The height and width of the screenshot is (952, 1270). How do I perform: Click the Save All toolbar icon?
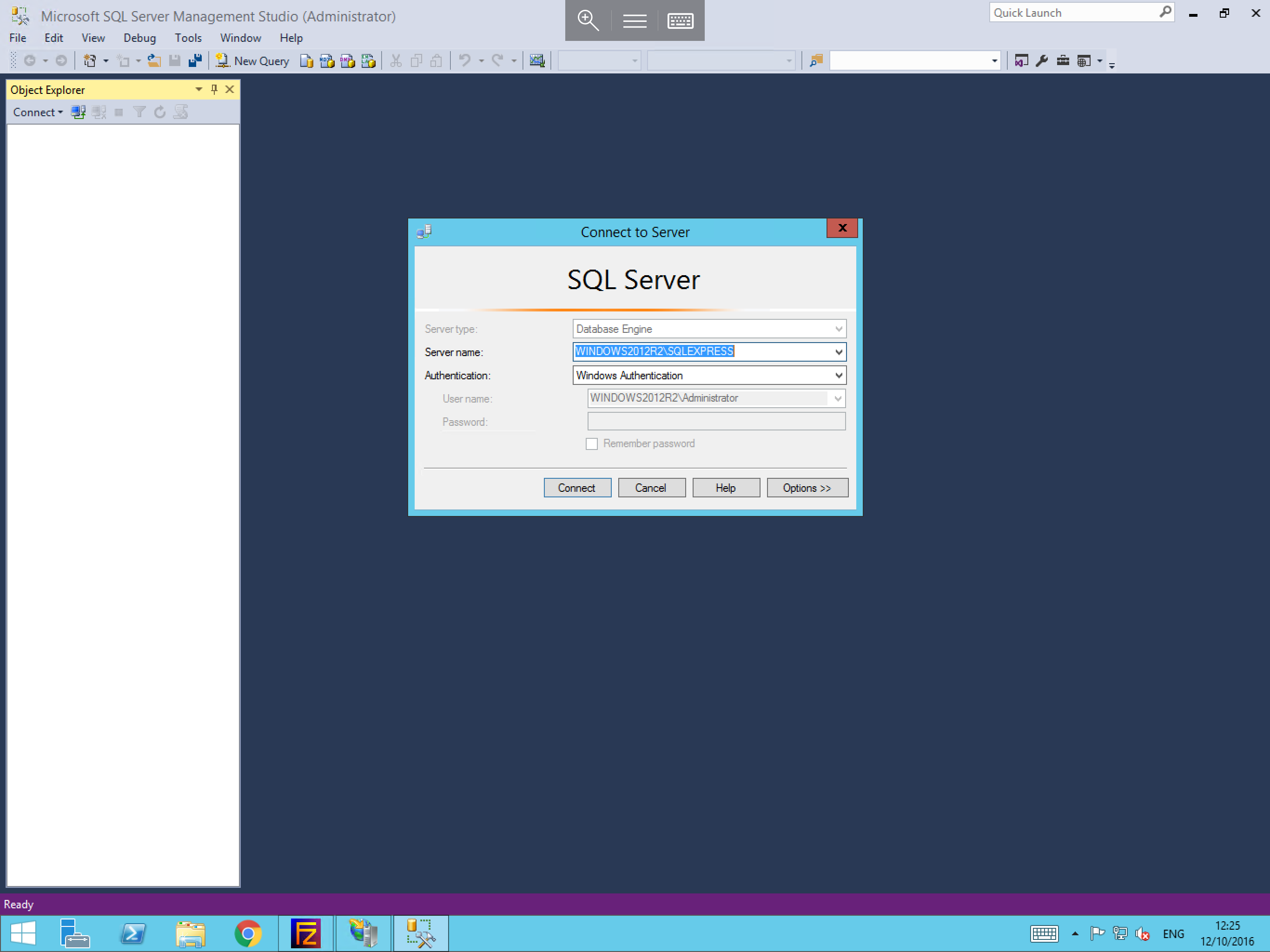click(x=195, y=61)
